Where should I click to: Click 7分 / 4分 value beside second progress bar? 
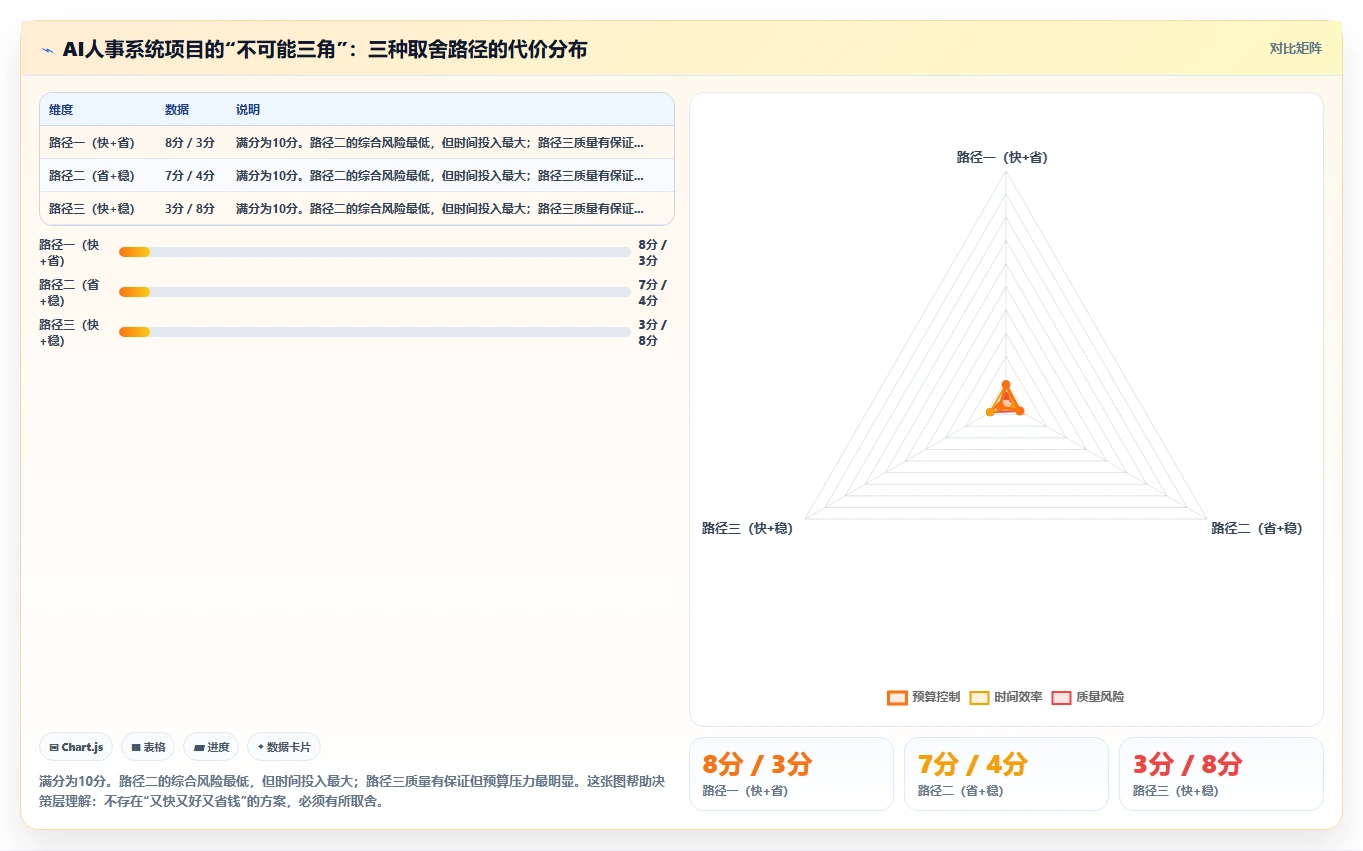[x=652, y=292]
